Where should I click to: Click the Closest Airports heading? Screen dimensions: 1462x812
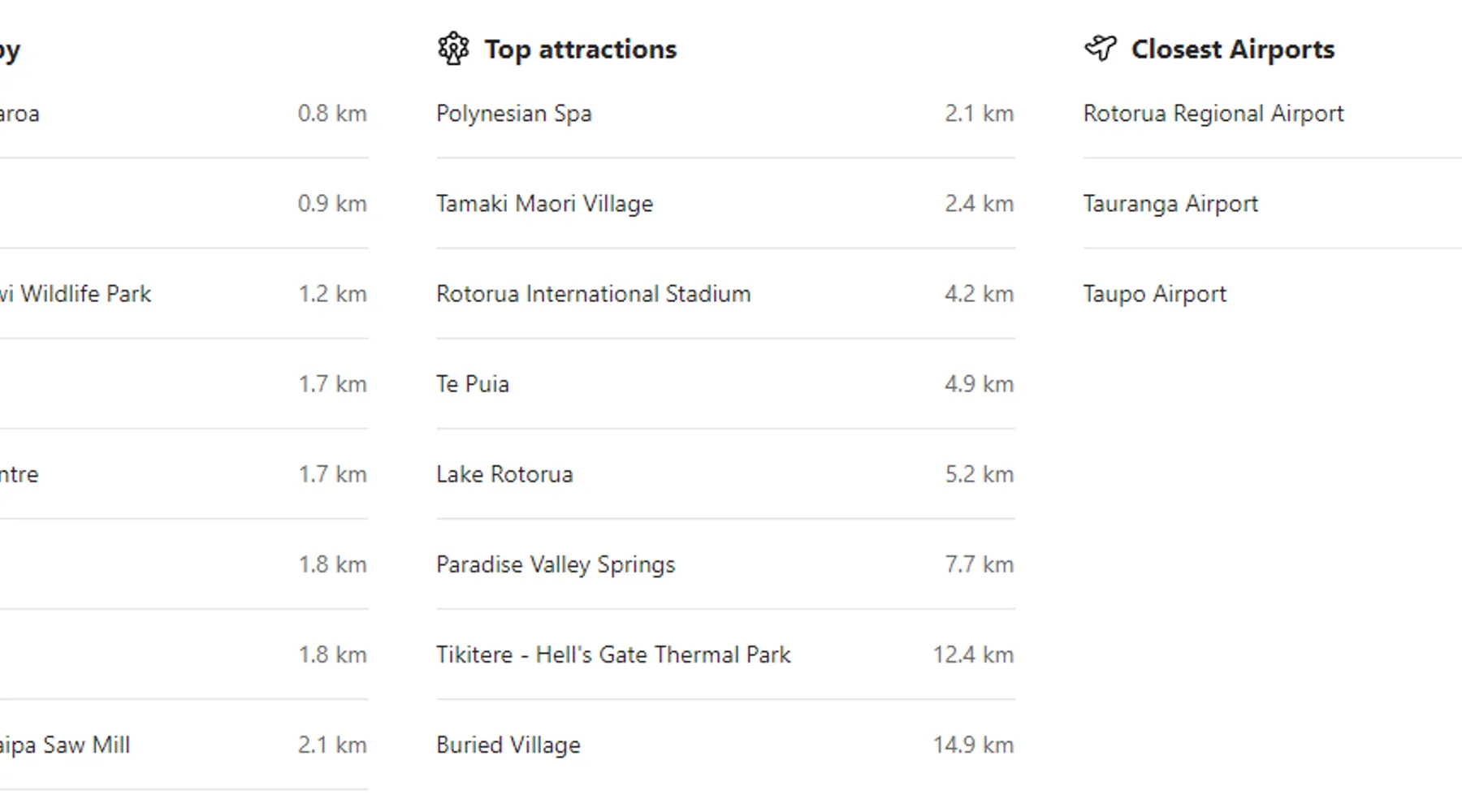point(1233,50)
